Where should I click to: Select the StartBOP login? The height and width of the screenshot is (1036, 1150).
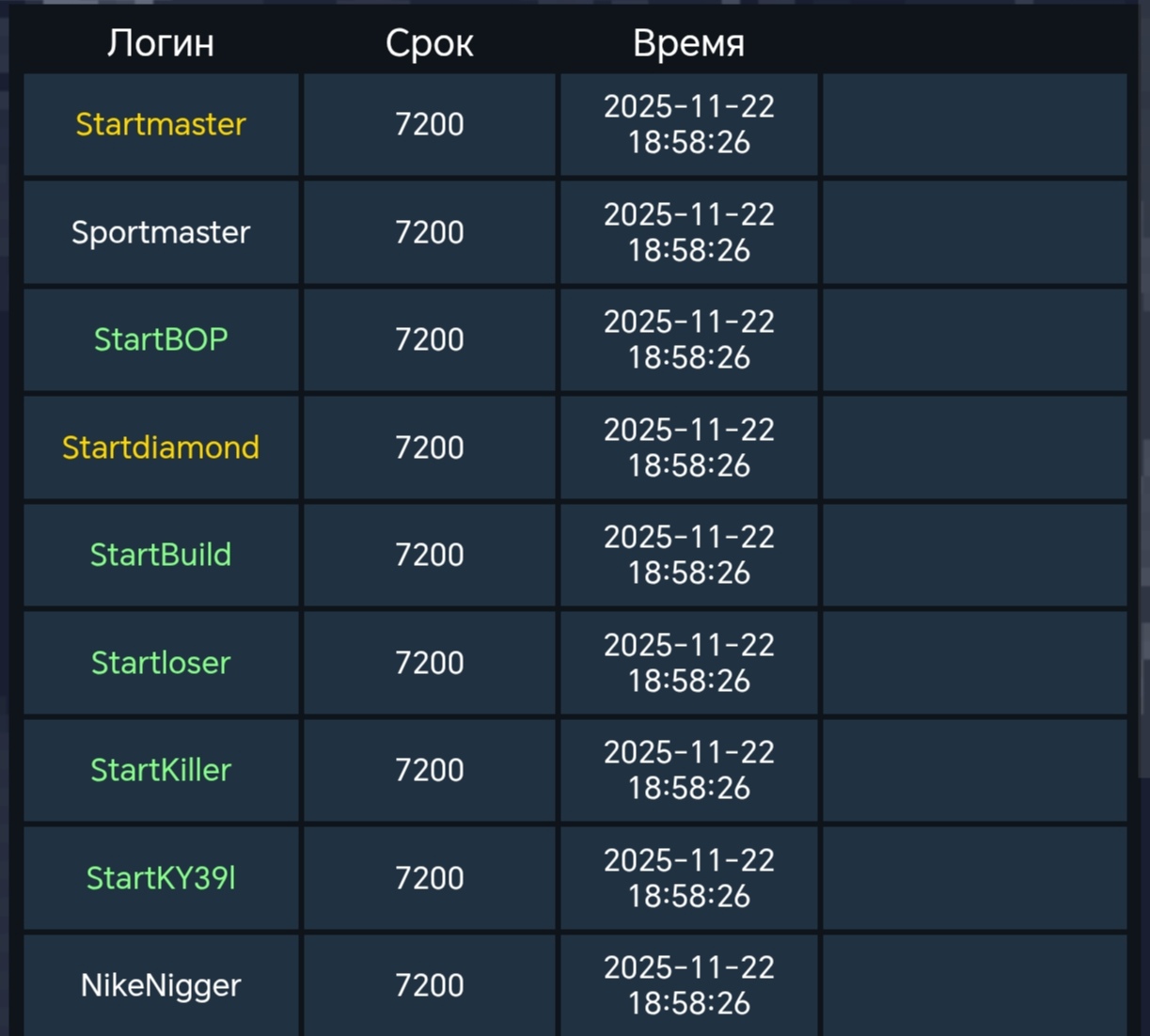point(161,339)
